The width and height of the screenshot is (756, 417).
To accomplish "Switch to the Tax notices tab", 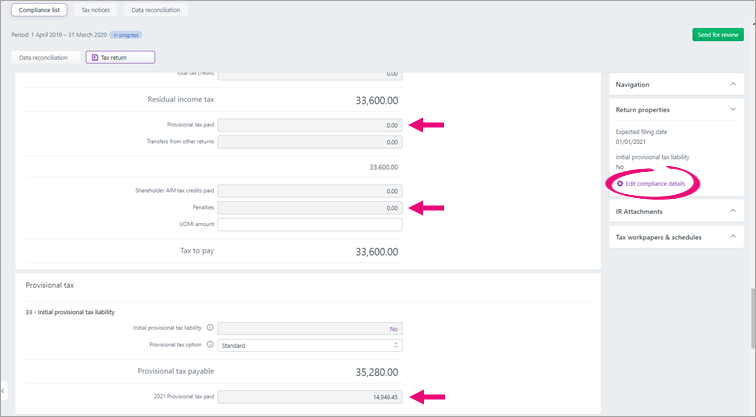I will [96, 10].
